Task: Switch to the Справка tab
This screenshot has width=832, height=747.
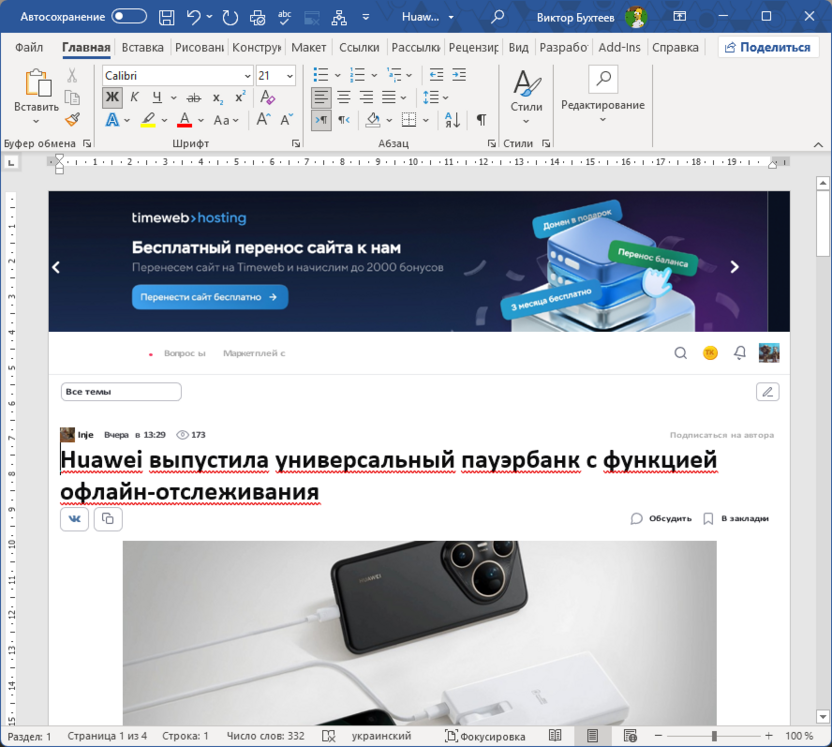Action: coord(675,47)
